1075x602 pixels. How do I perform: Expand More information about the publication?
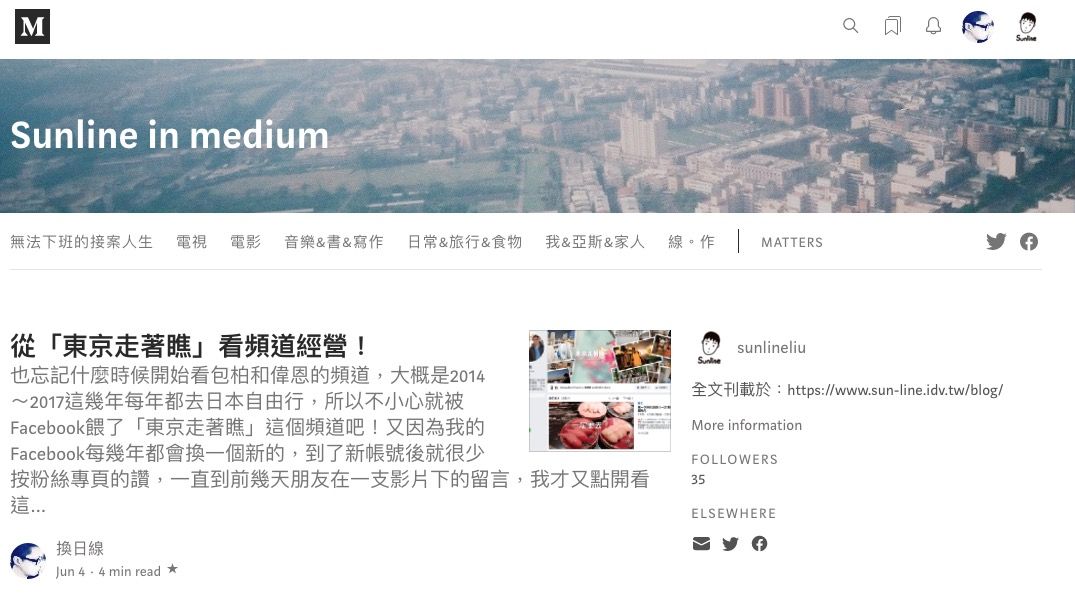747,425
